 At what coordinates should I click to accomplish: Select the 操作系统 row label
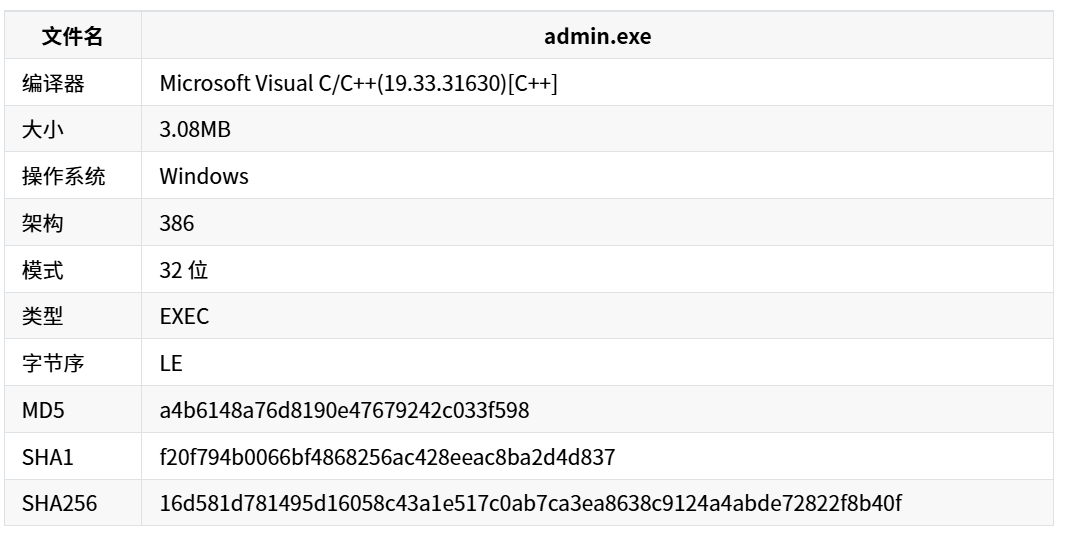pyautogui.click(x=64, y=177)
